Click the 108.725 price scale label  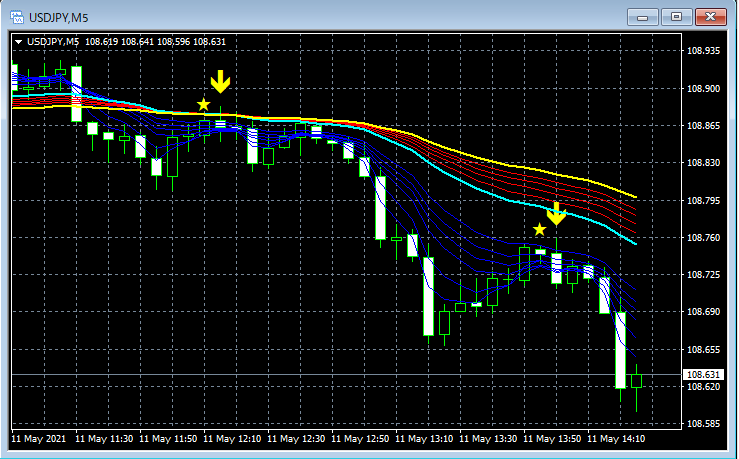tap(703, 274)
